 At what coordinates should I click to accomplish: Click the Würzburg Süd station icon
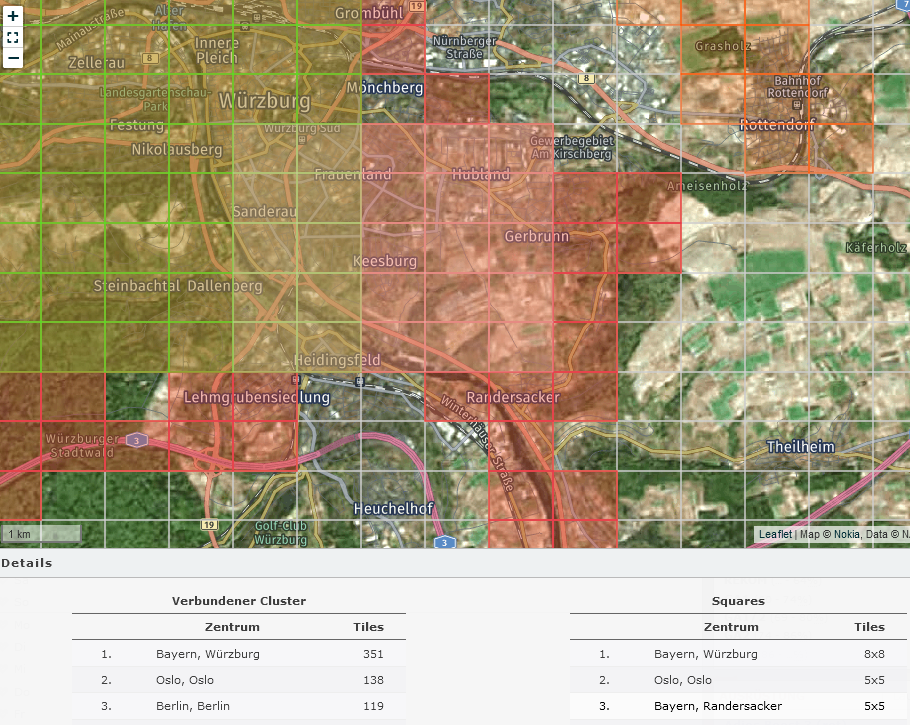(302, 140)
